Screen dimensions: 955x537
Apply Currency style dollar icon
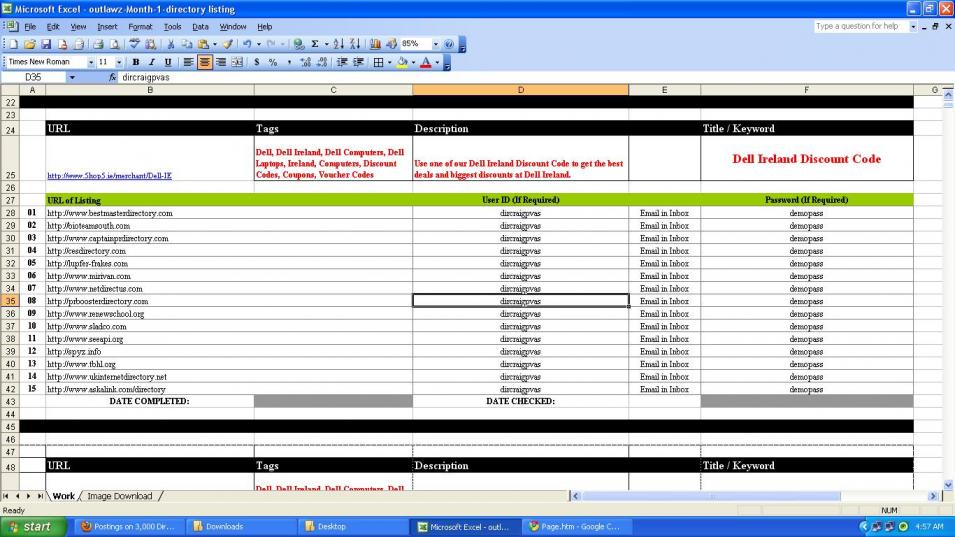tap(256, 62)
